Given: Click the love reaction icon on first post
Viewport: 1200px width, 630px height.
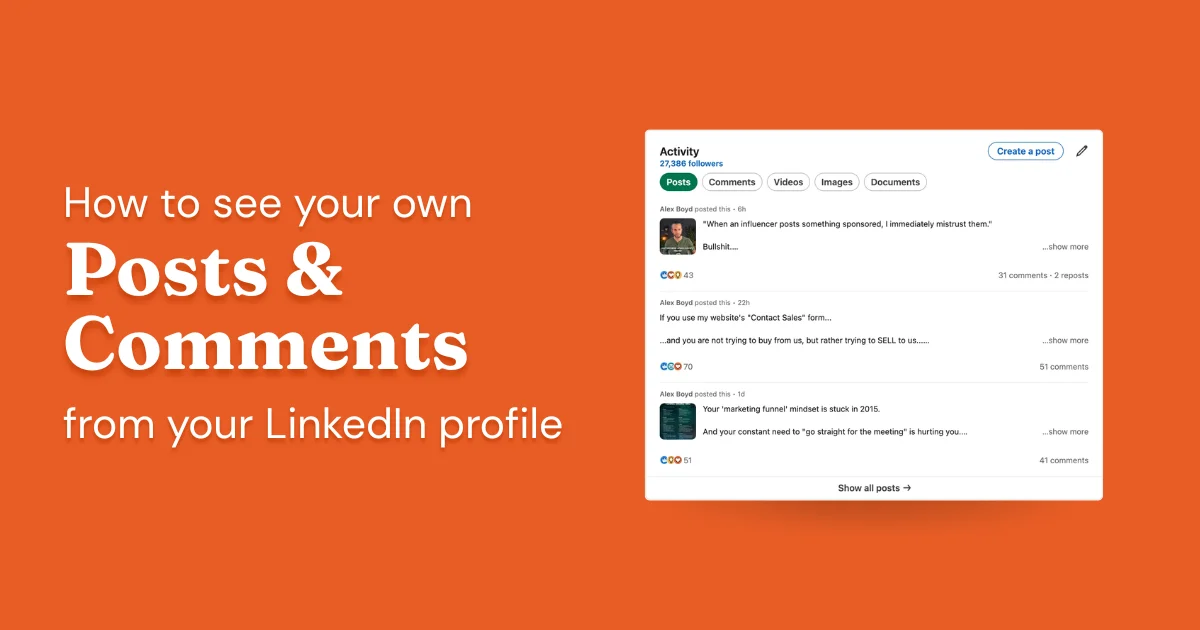Looking at the screenshot, I should point(671,274).
